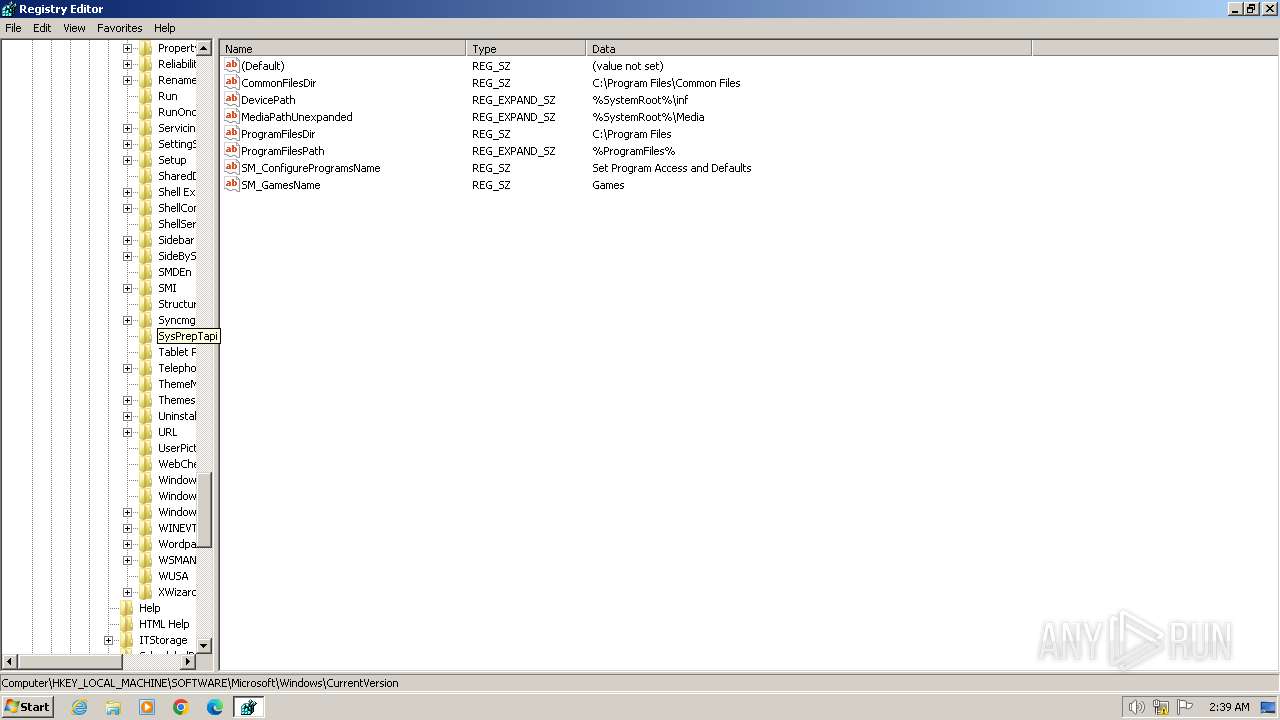Image resolution: width=1280 pixels, height=720 pixels.
Task: Select the DevicePath value icon
Action: (232, 100)
